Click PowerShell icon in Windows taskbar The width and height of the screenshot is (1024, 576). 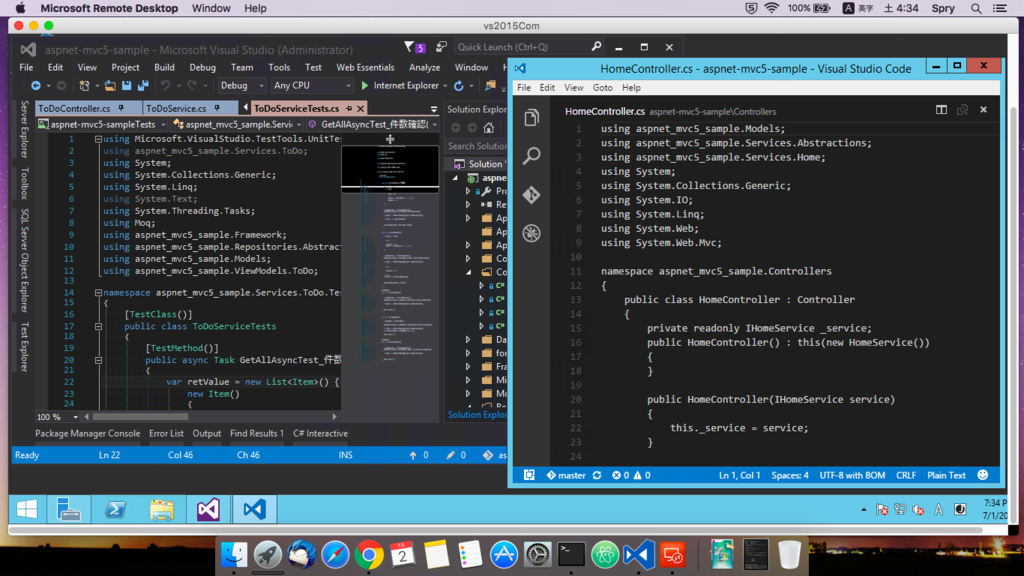click(116, 509)
